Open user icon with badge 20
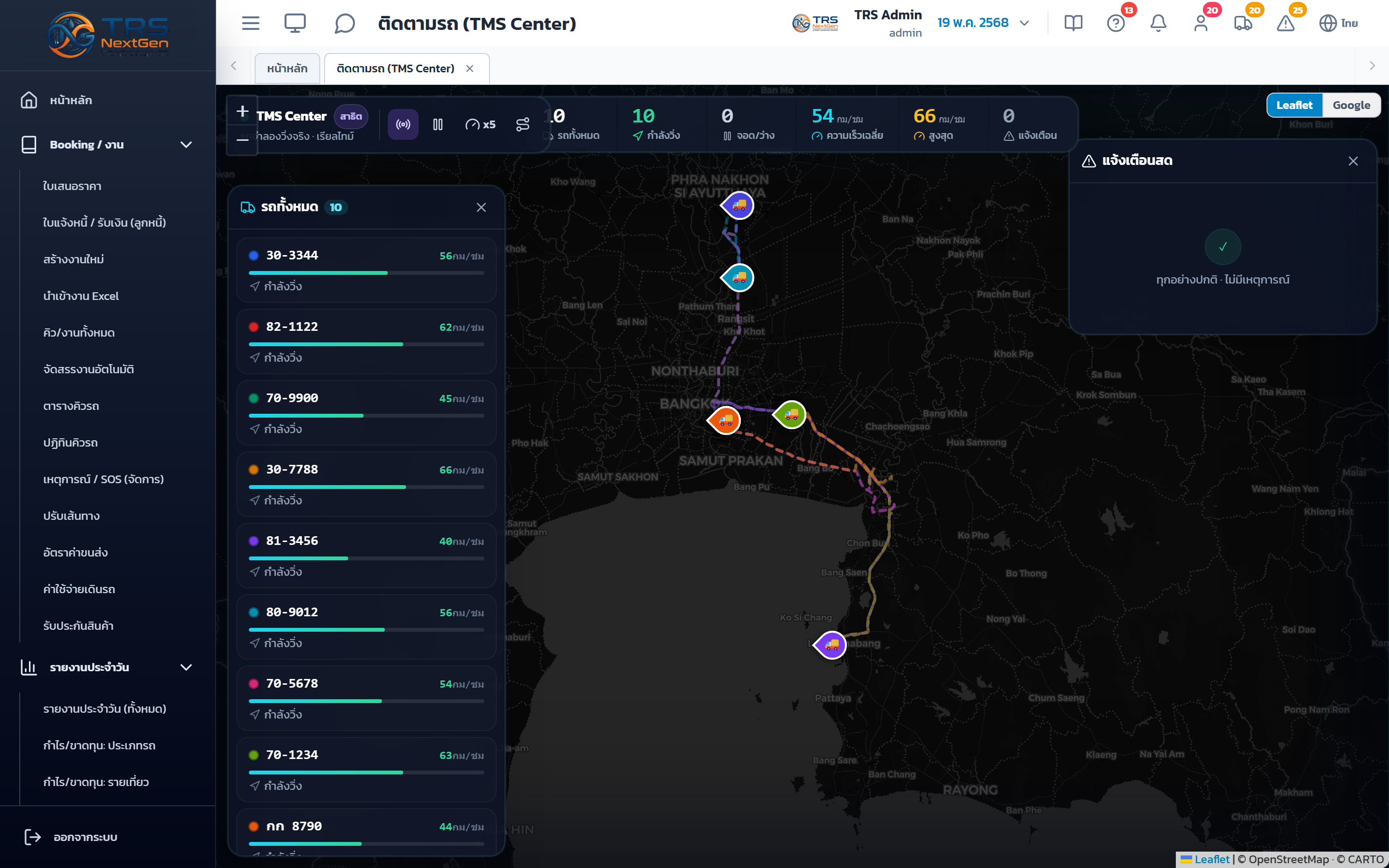The height and width of the screenshot is (868, 1389). (1201, 23)
